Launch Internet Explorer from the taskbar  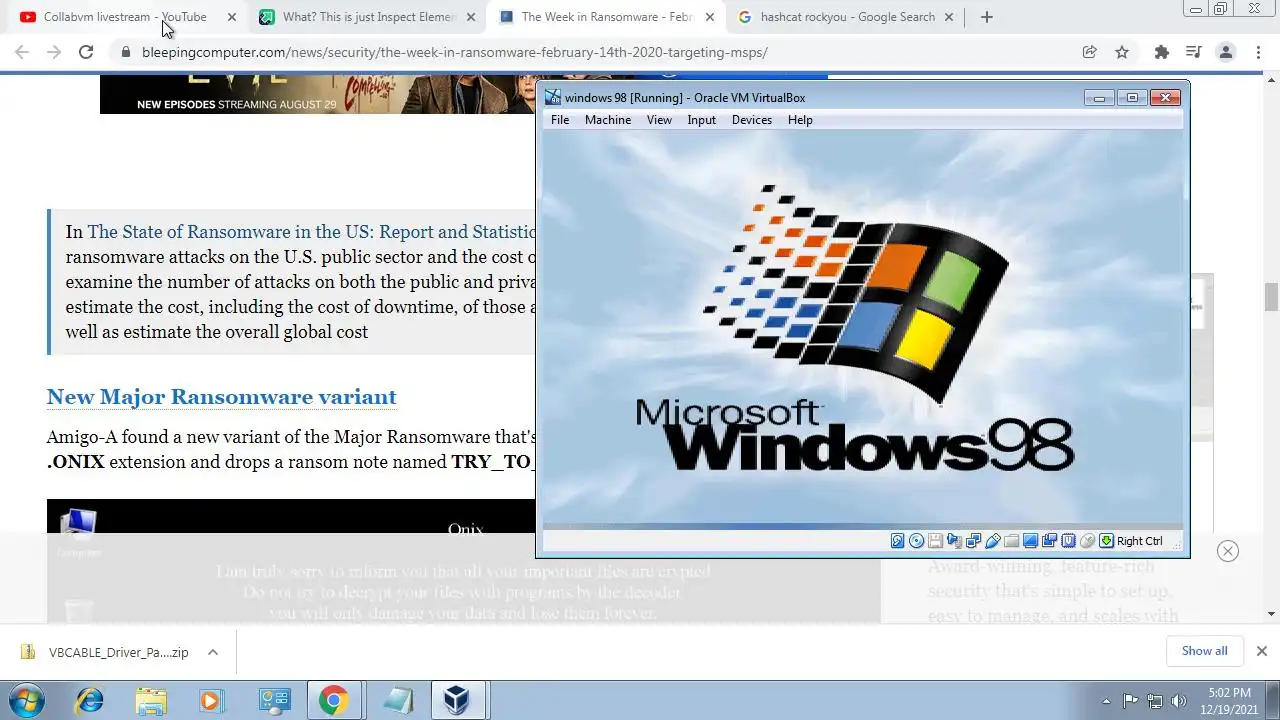[90, 701]
